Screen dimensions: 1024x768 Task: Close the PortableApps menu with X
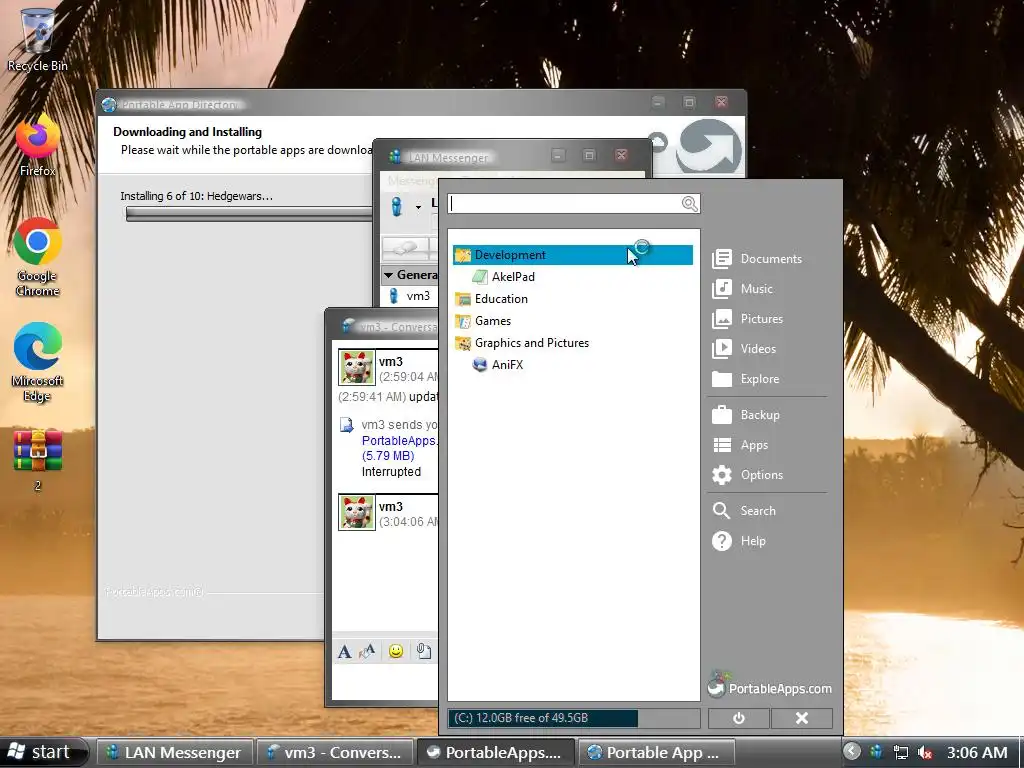(x=802, y=718)
